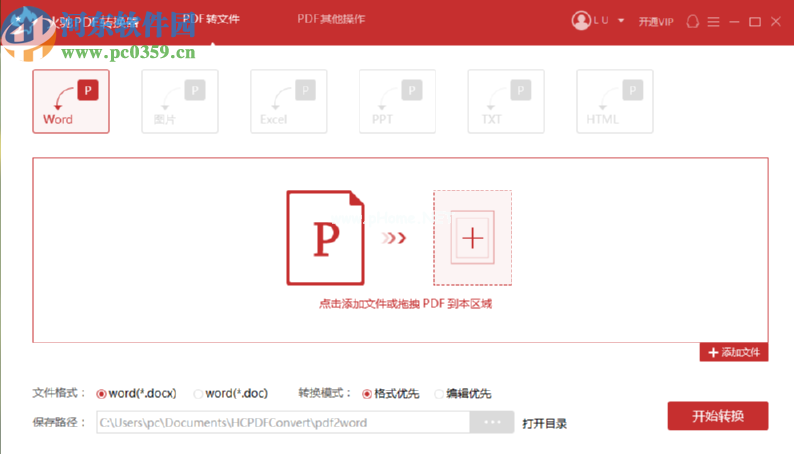Enable 编辑优先 conversion mode
This screenshot has width=794, height=454.
463,393
